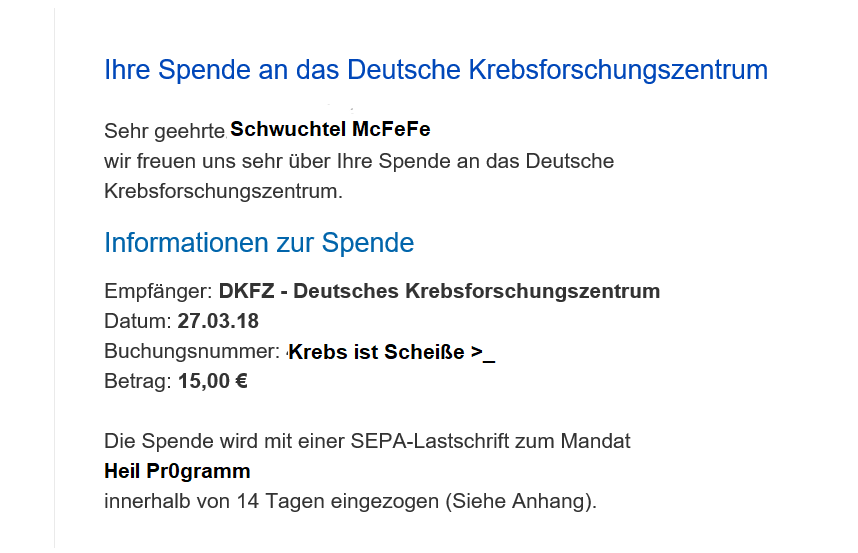Click the date value 27.03.18
This screenshot has width=858, height=553.
click(218, 321)
